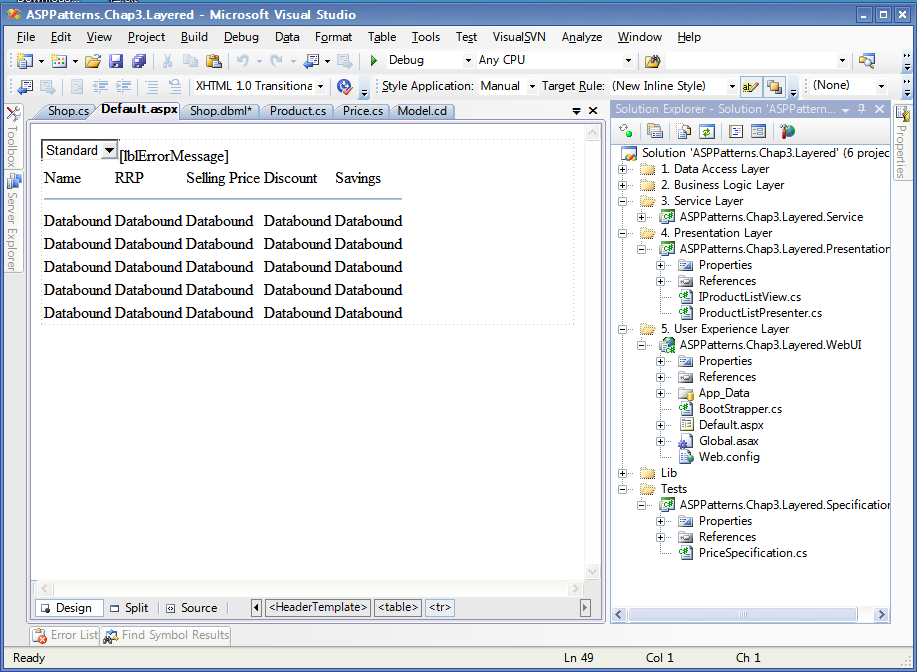Screen dimensions: 917x672
Task: Click the <HeaderTemplate> tag navigator button
Action: (318, 608)
